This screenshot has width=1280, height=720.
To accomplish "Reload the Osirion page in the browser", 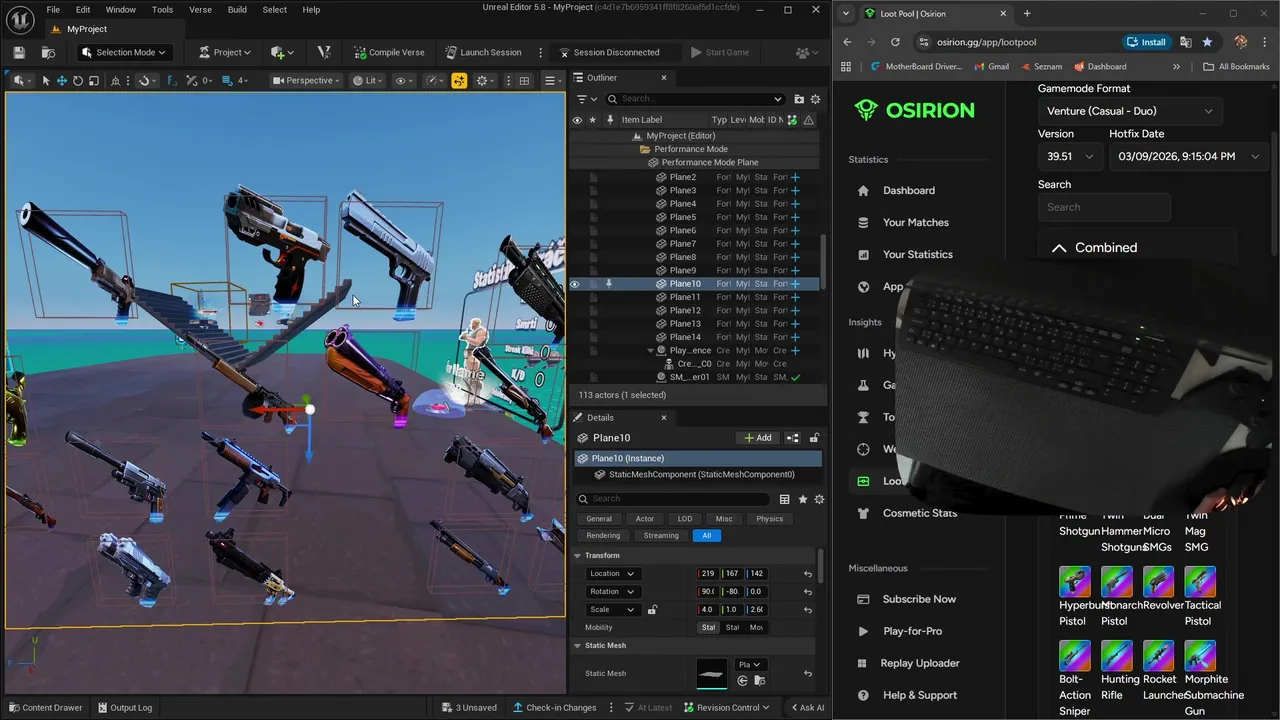I will [895, 42].
